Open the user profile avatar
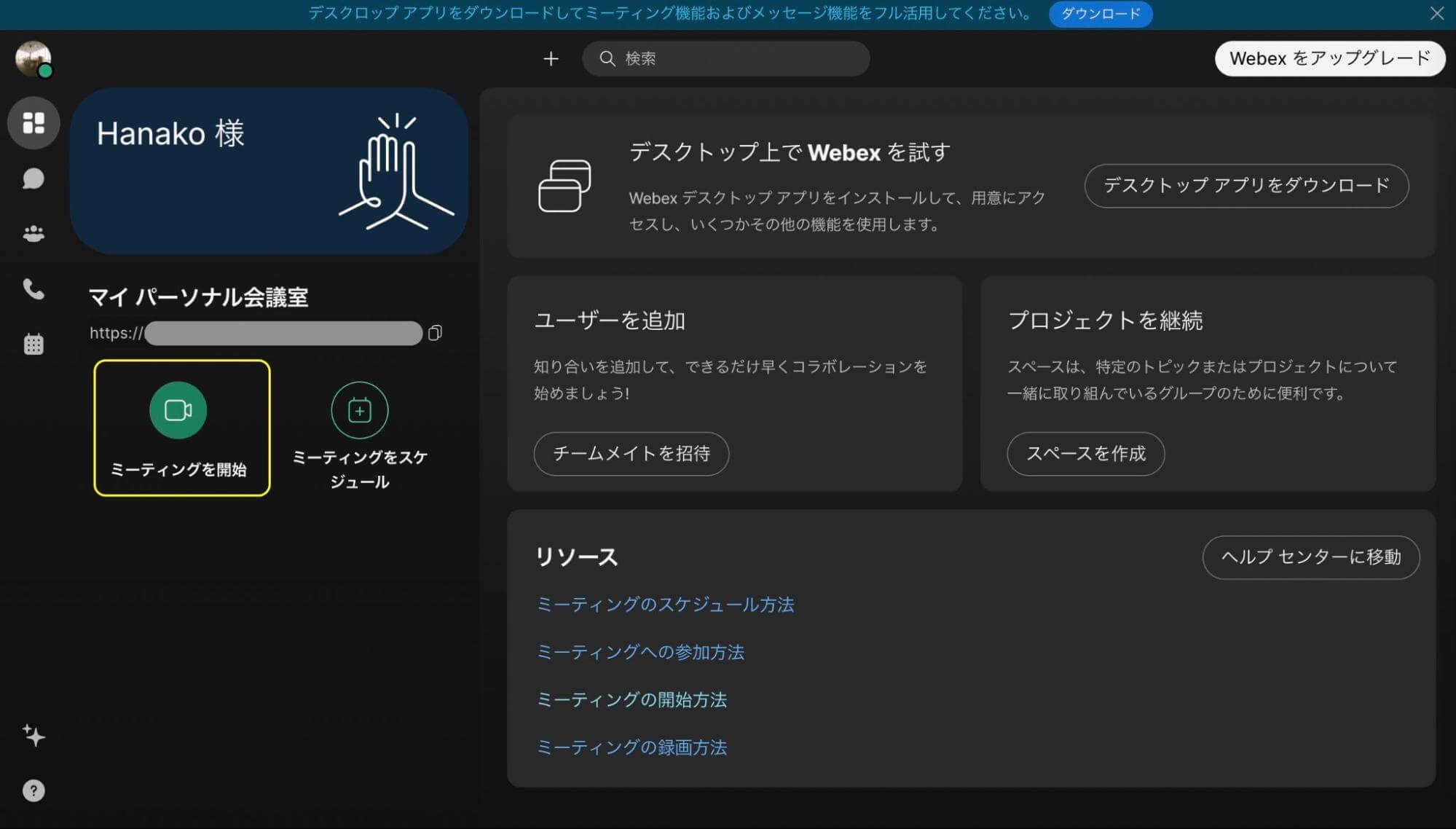This screenshot has width=1456, height=829. point(33,58)
